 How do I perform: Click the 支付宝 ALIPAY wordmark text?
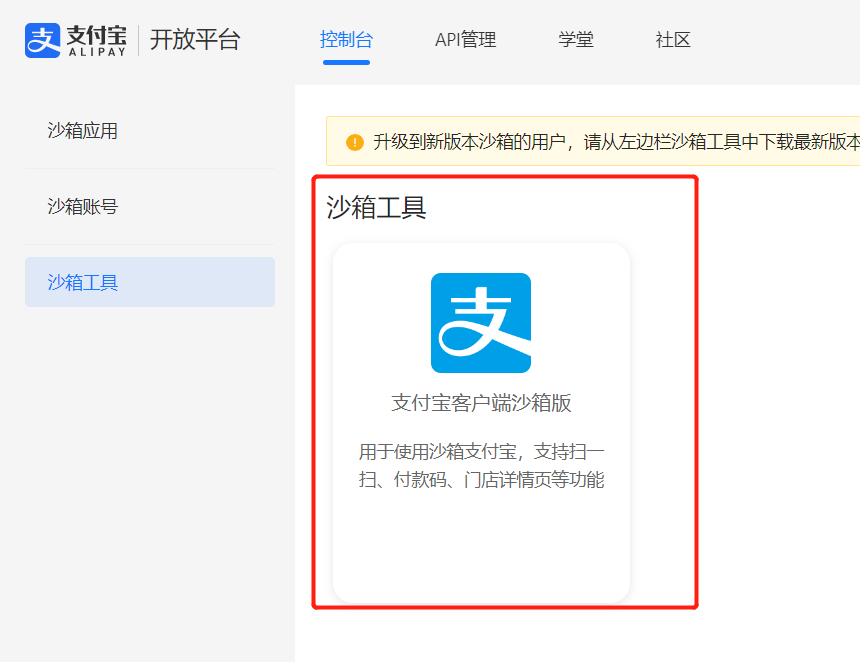pos(97,41)
